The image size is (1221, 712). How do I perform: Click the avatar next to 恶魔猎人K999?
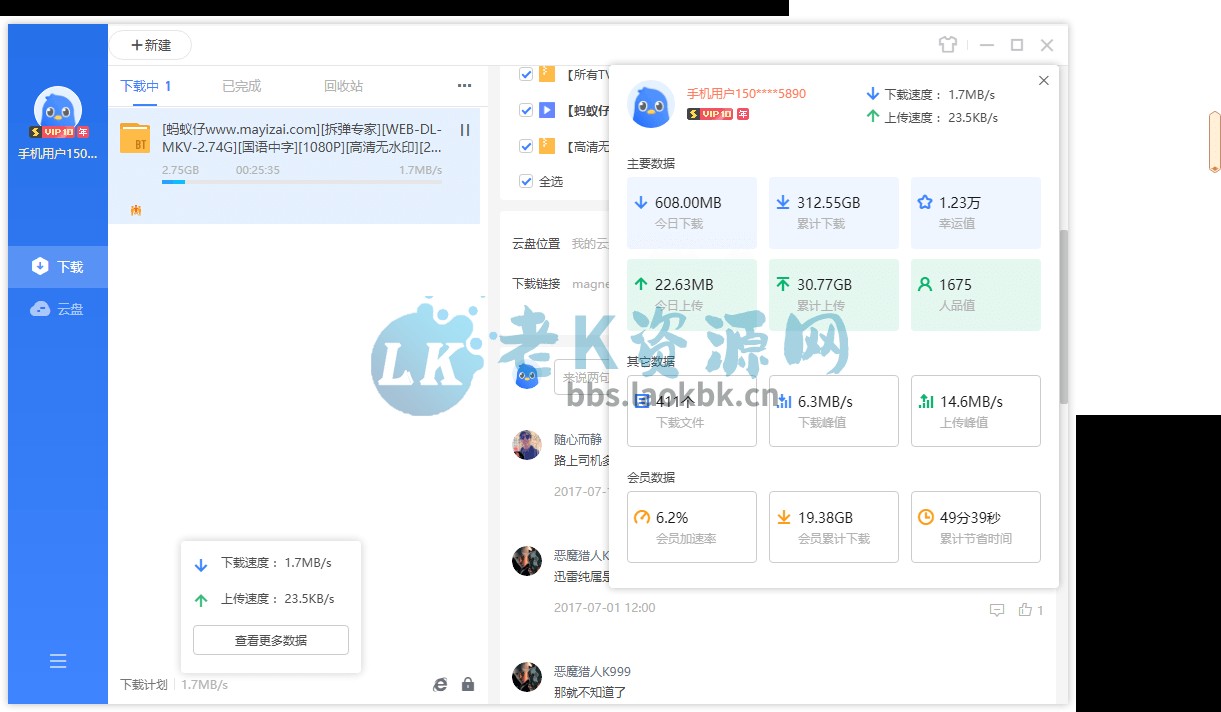[x=527, y=677]
